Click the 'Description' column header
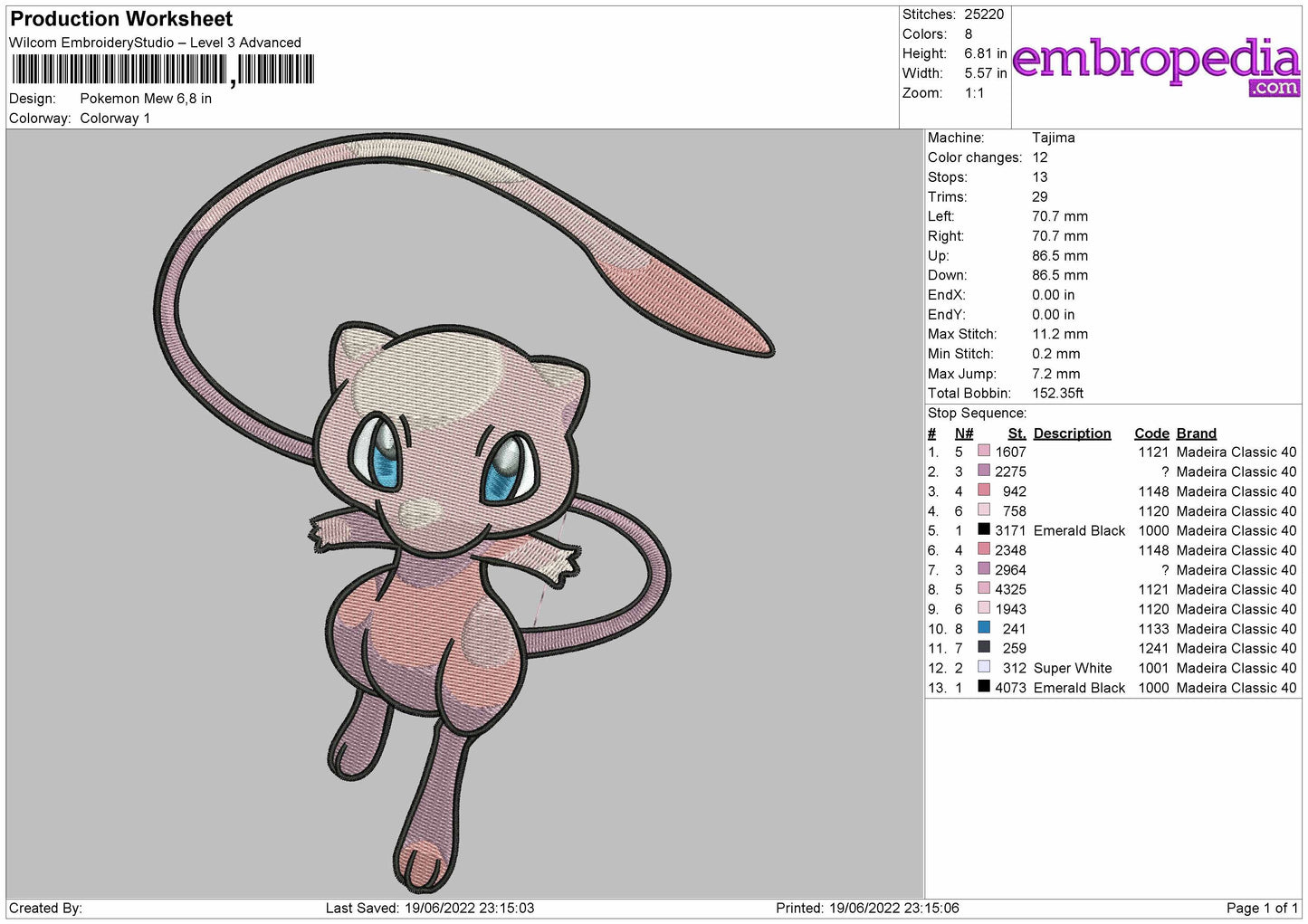Image resolution: width=1308 pixels, height=924 pixels. pyautogui.click(x=1072, y=433)
